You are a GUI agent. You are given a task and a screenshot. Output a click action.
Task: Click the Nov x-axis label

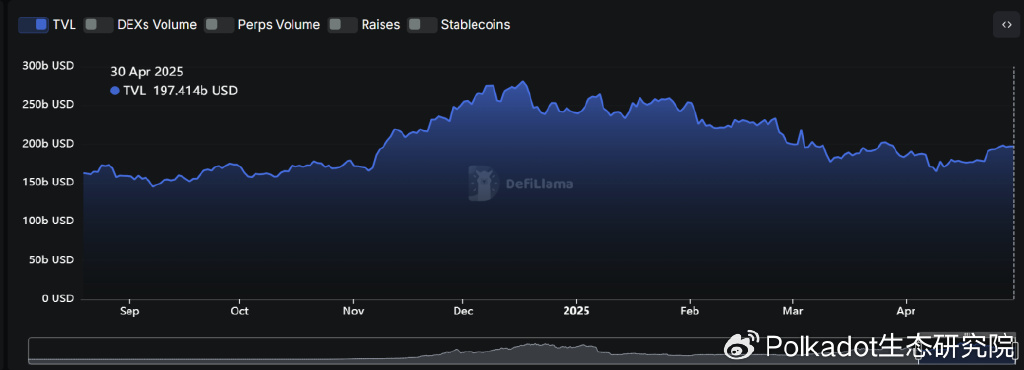(x=353, y=311)
